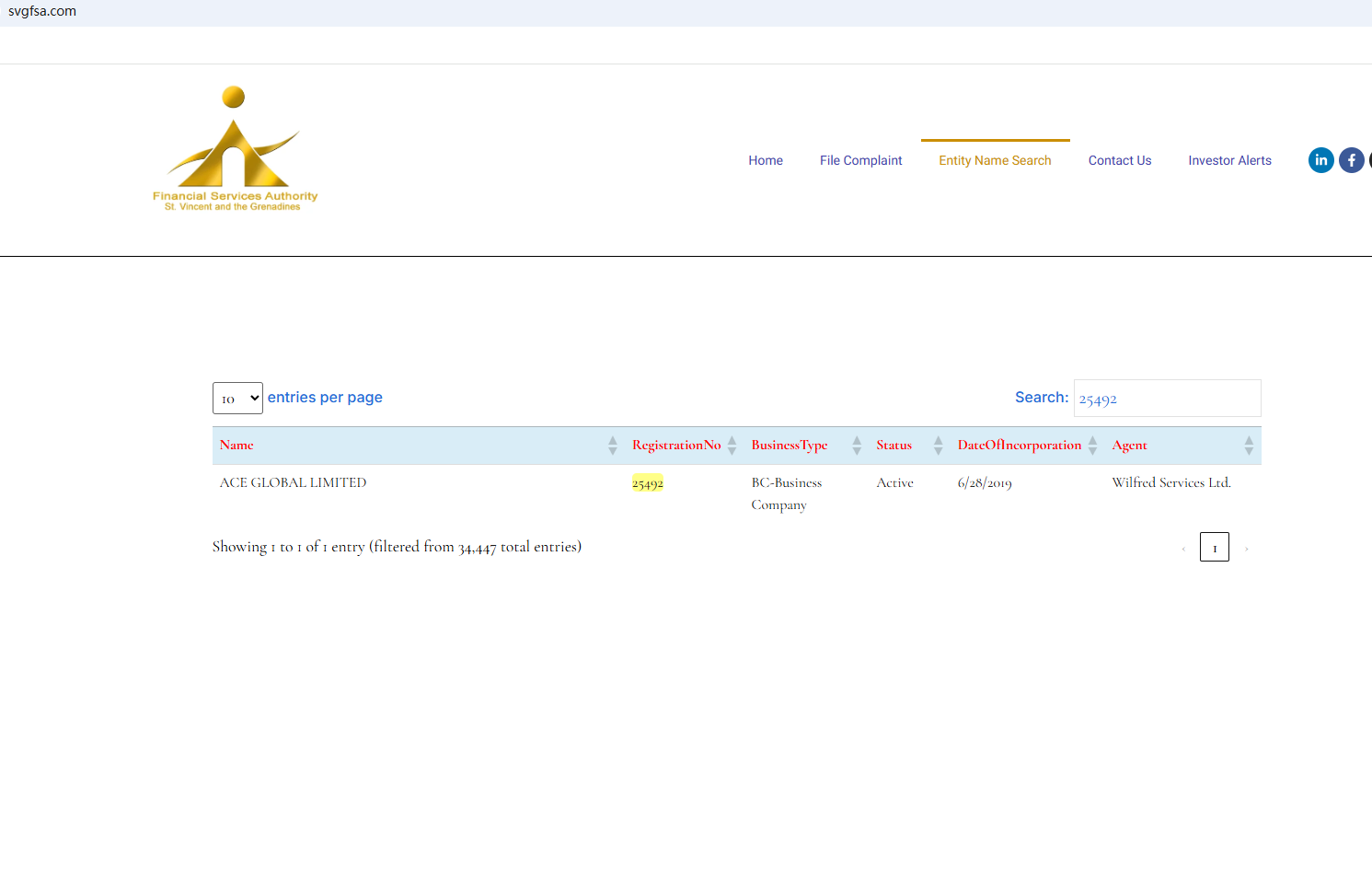The image size is (1372, 892).
Task: Click the 'Showing 1 to 1' entries summary
Action: [397, 547]
